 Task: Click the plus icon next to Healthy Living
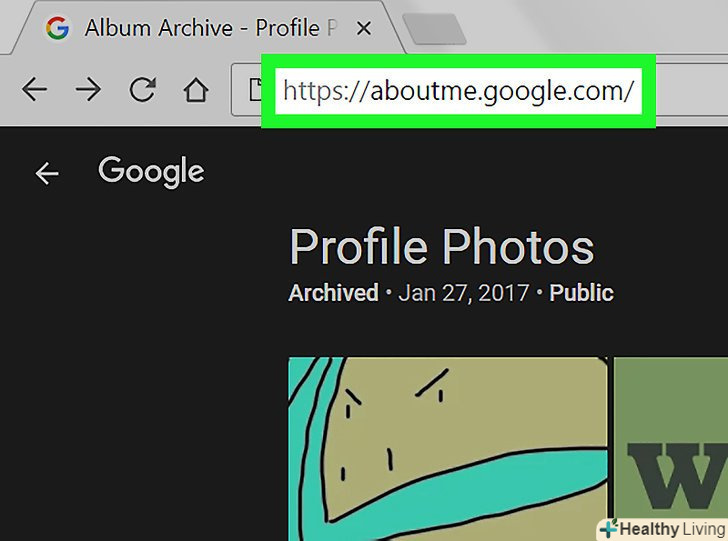608,528
